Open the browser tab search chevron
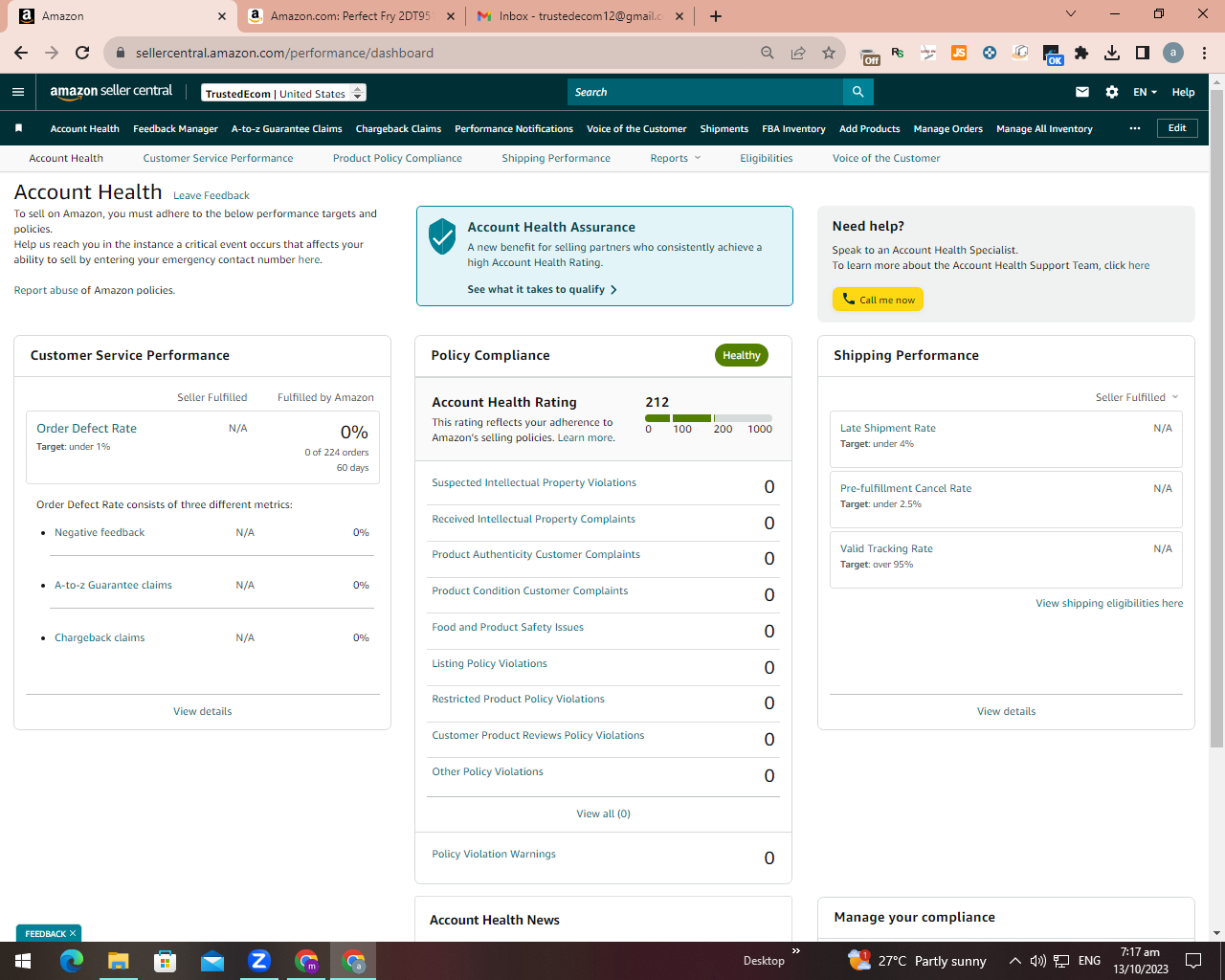Screen dimensions: 1225x980 [x=1071, y=14]
